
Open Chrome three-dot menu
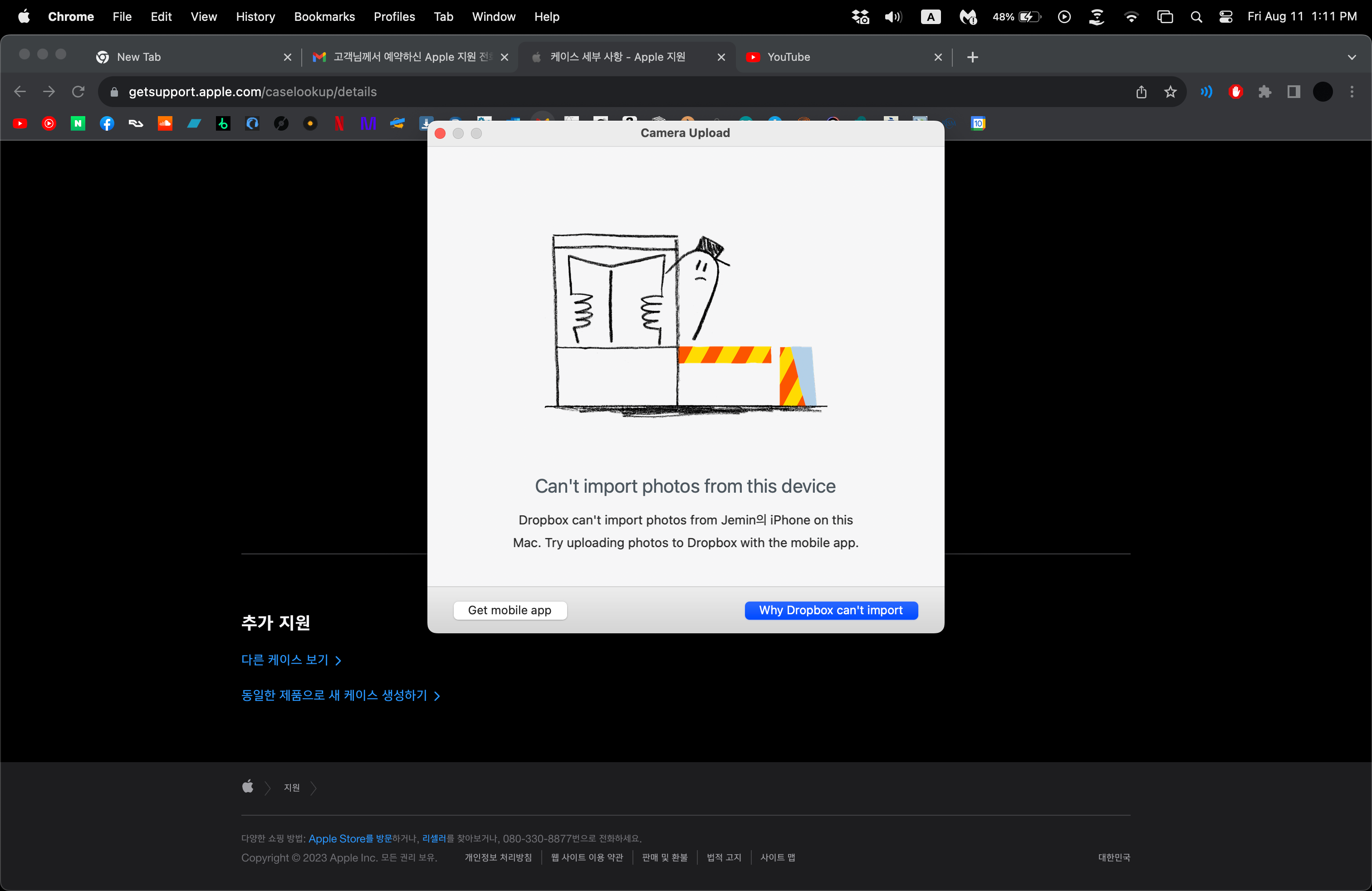1352,92
